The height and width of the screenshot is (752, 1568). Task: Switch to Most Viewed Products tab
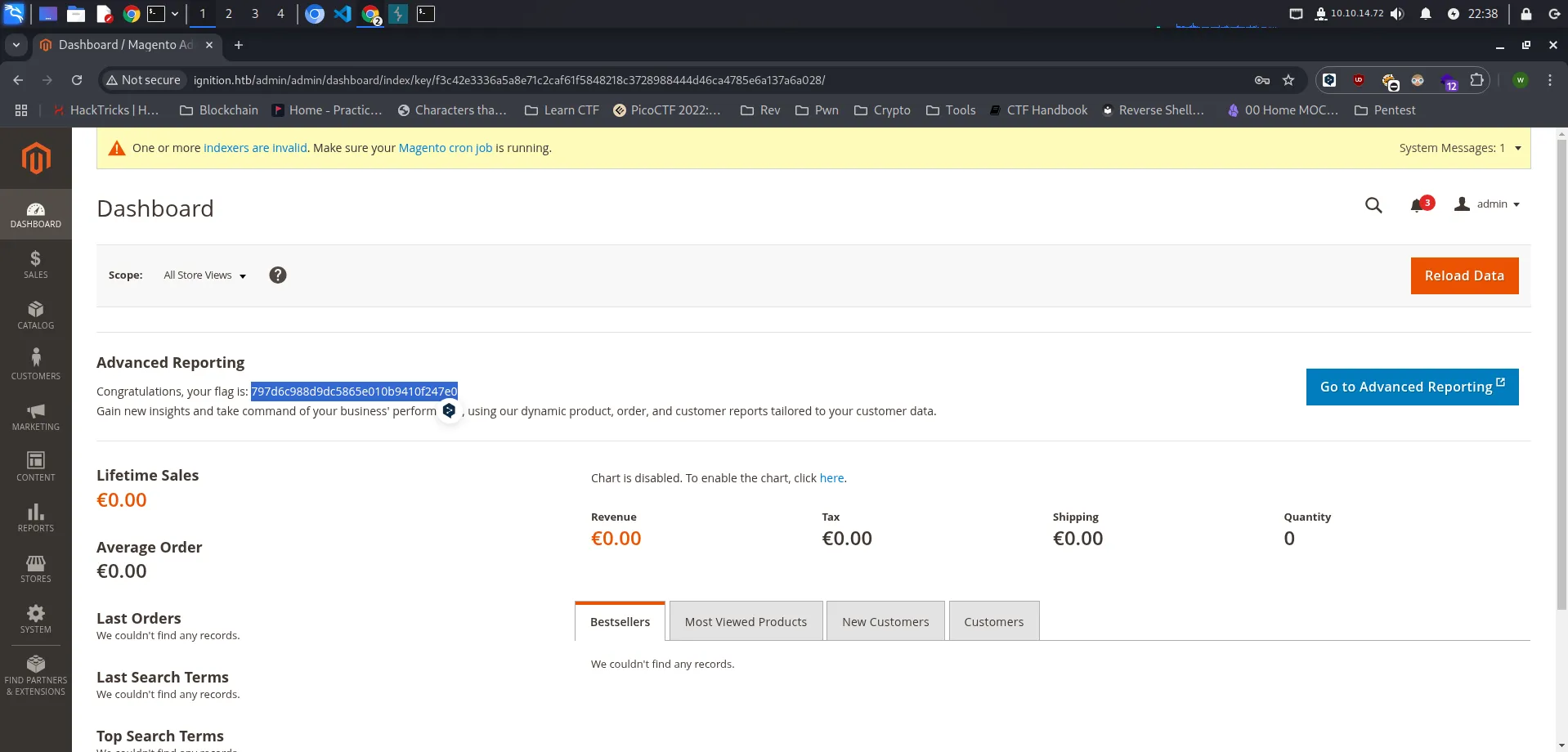click(746, 622)
